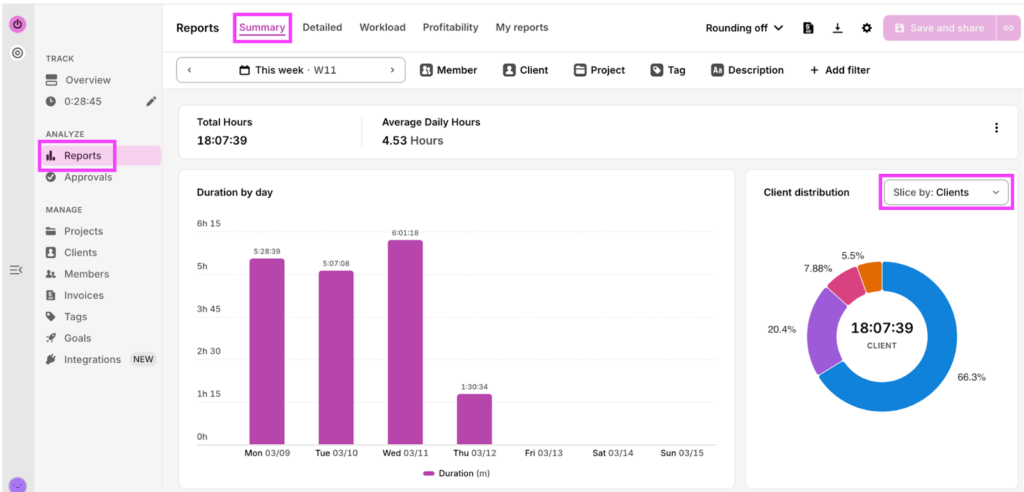Click the link icon beside Save and share
This screenshot has width=1024, height=492.
[x=1008, y=28]
